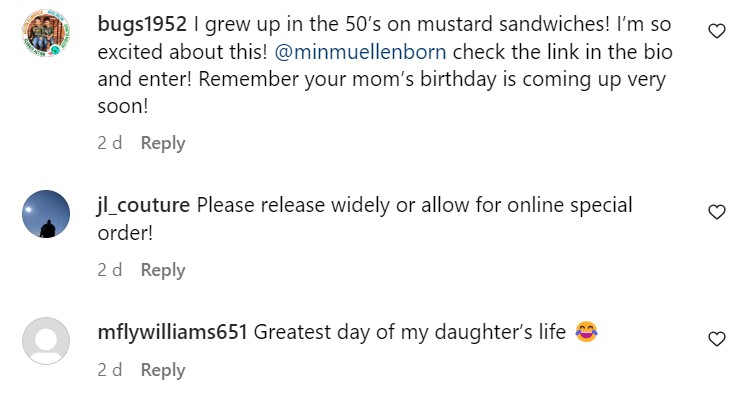This screenshot has width=742, height=405.
Task: Click the laughing-crying emoji in the comment
Action: tap(587, 332)
